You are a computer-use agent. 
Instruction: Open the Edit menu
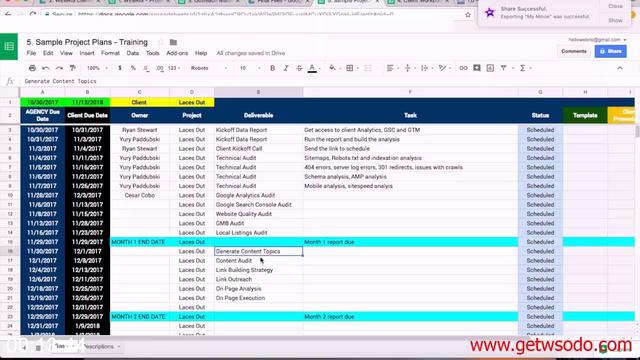coord(48,53)
